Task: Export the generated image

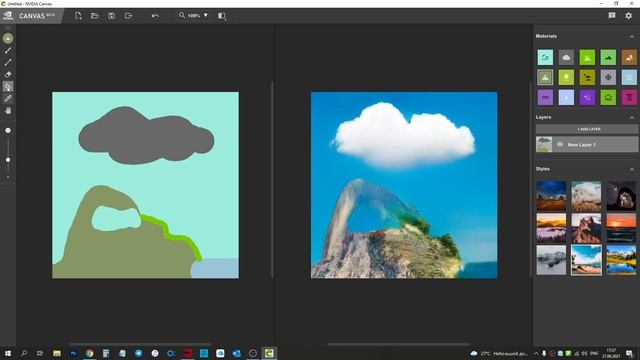Action: pos(128,16)
